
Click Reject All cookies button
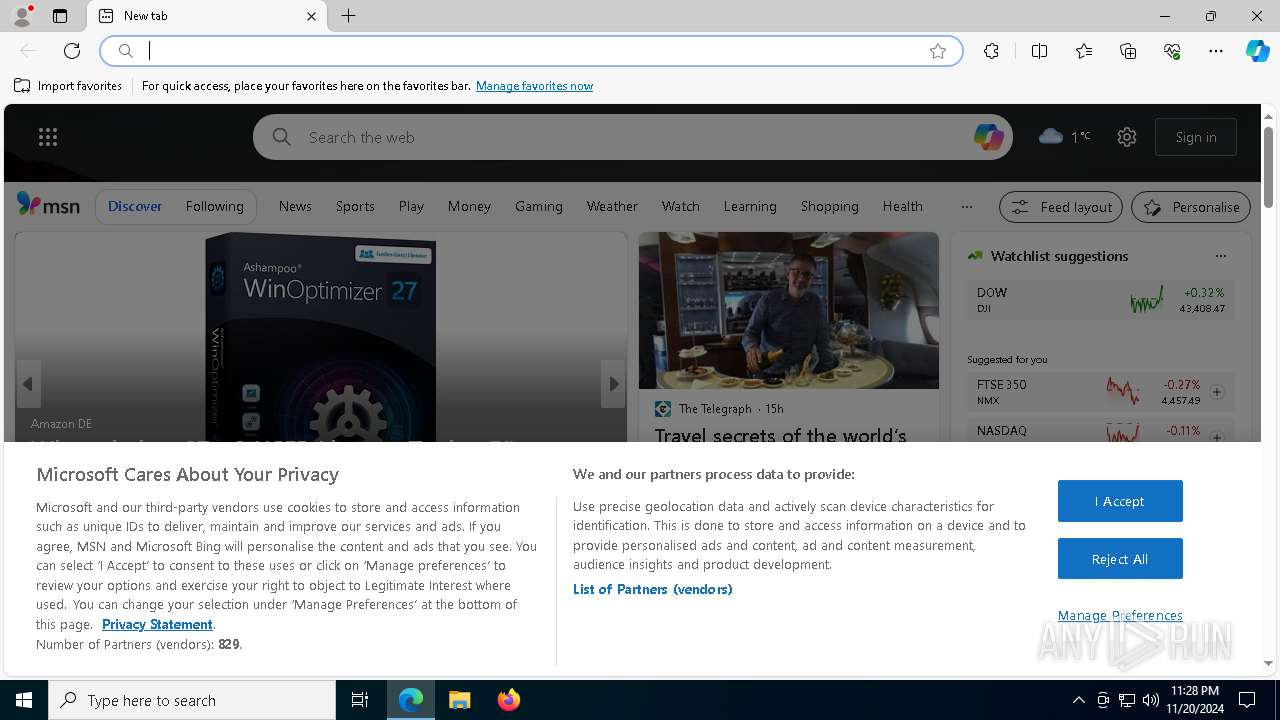pos(1120,559)
